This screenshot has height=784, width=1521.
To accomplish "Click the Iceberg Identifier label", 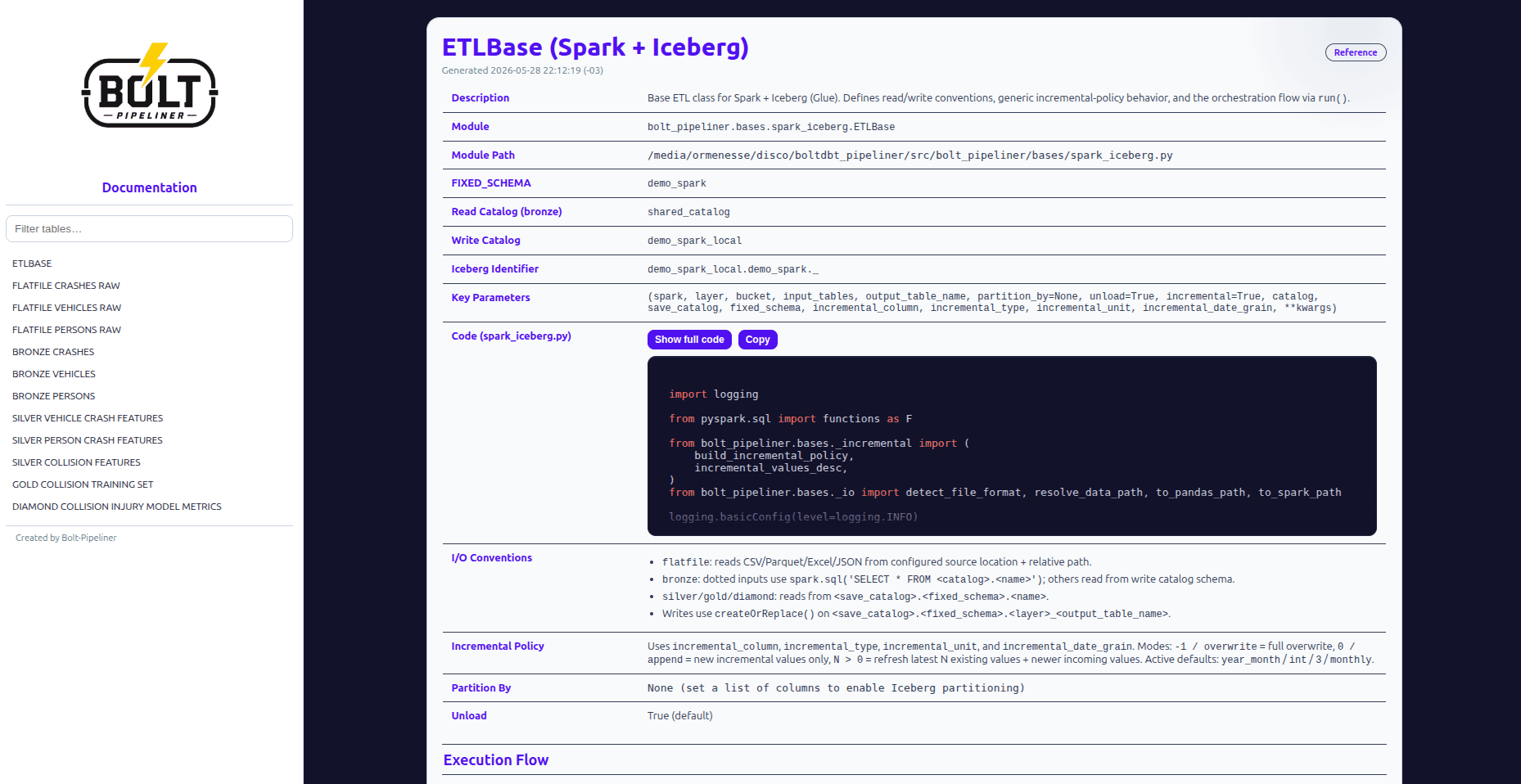I will point(495,269).
